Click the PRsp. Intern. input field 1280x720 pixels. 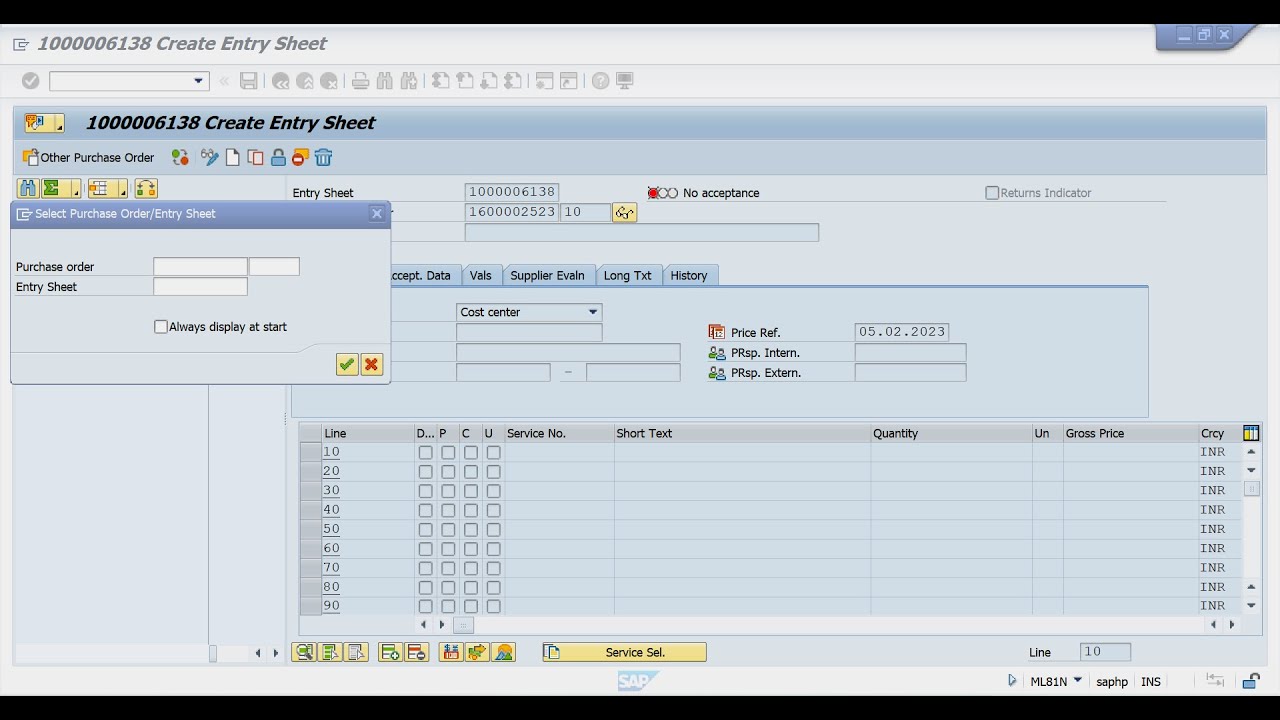[910, 352]
